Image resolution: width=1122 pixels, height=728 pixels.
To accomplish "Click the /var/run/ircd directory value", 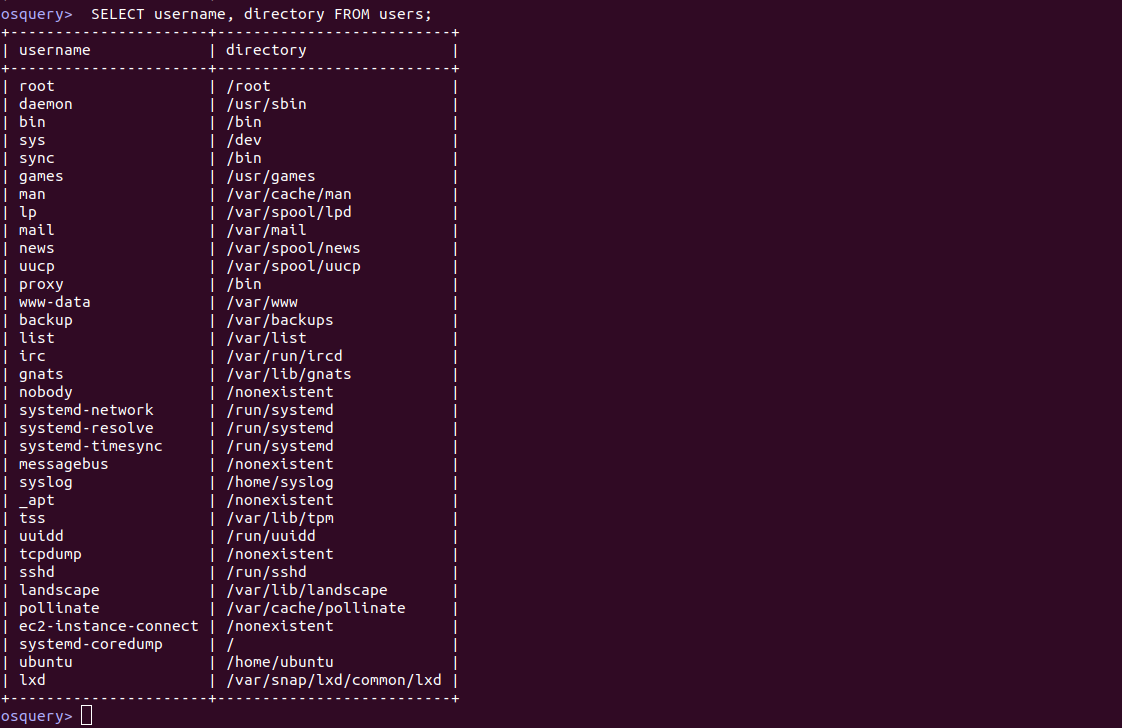I will 284,356.
